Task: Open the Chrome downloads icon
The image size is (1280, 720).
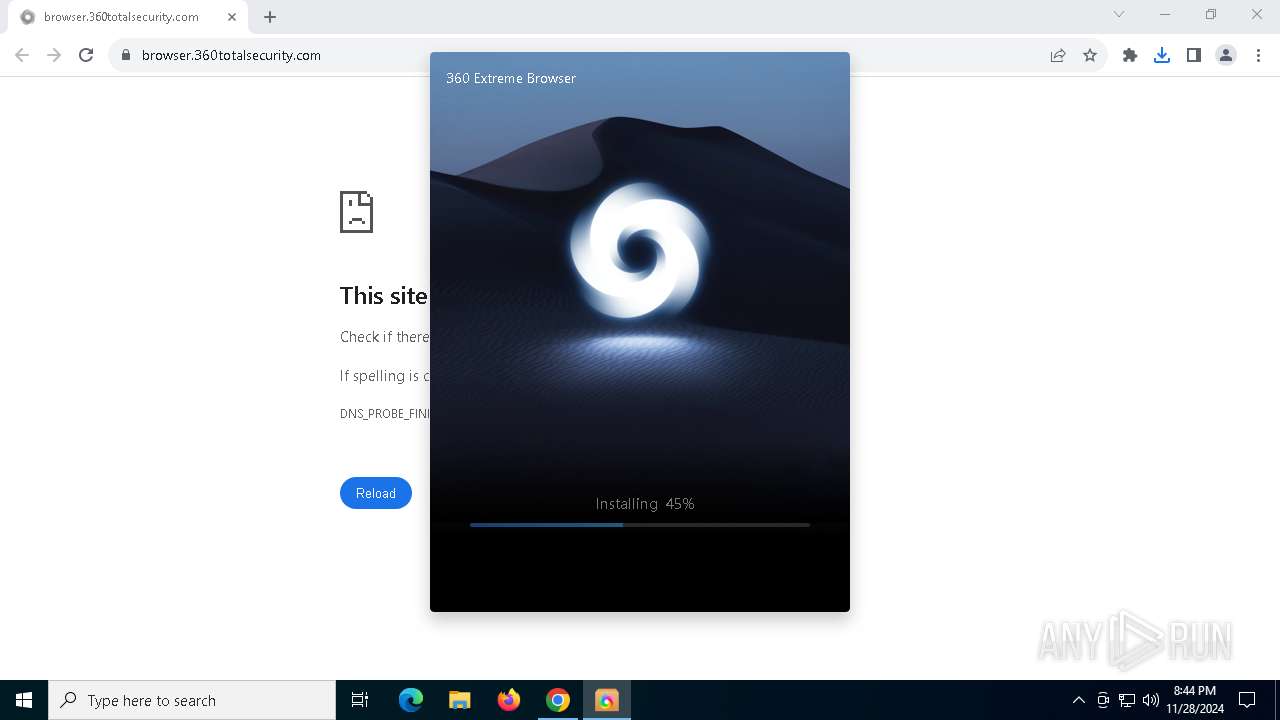Action: point(1162,55)
